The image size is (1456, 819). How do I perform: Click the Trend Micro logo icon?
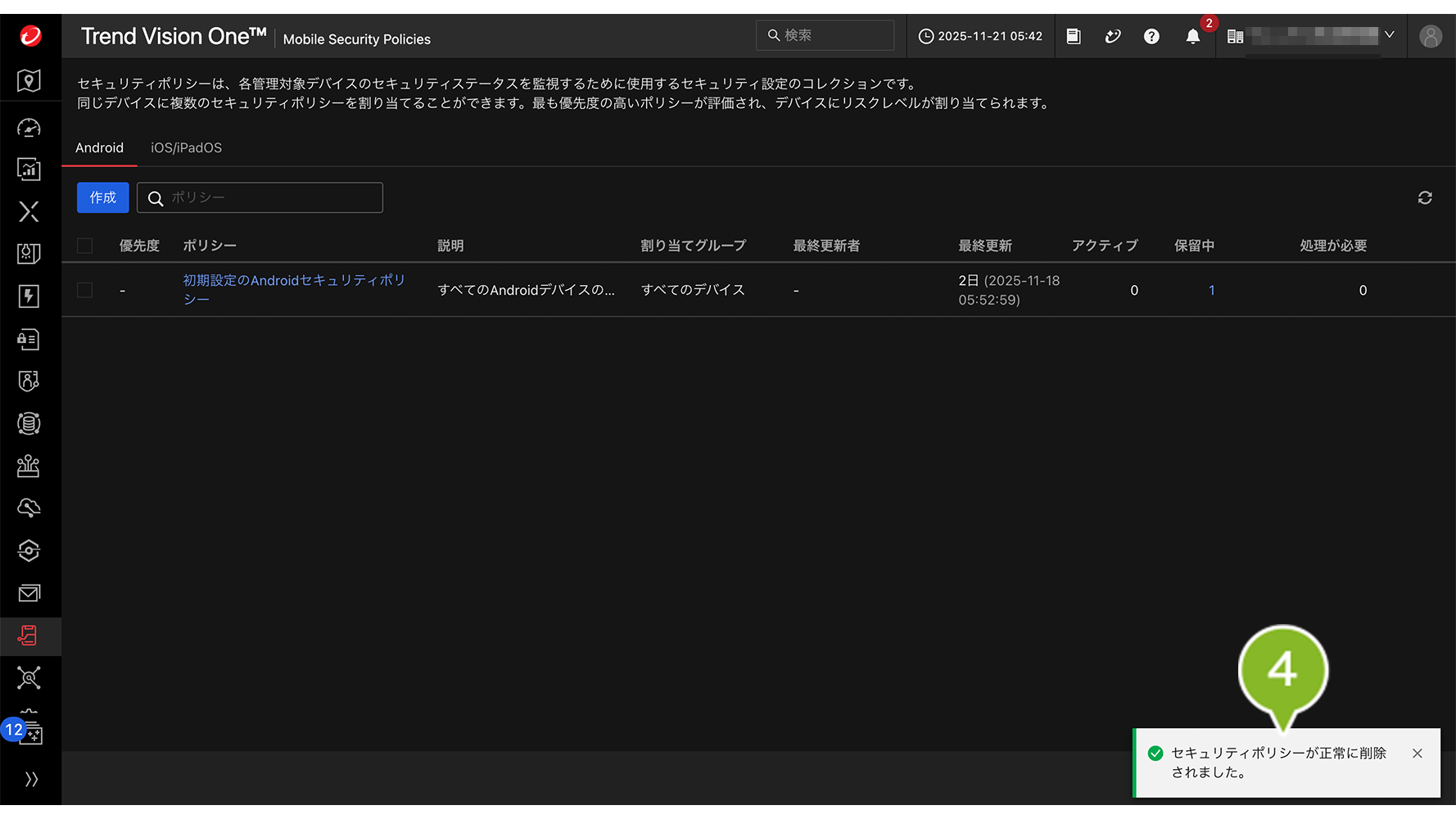tap(30, 36)
